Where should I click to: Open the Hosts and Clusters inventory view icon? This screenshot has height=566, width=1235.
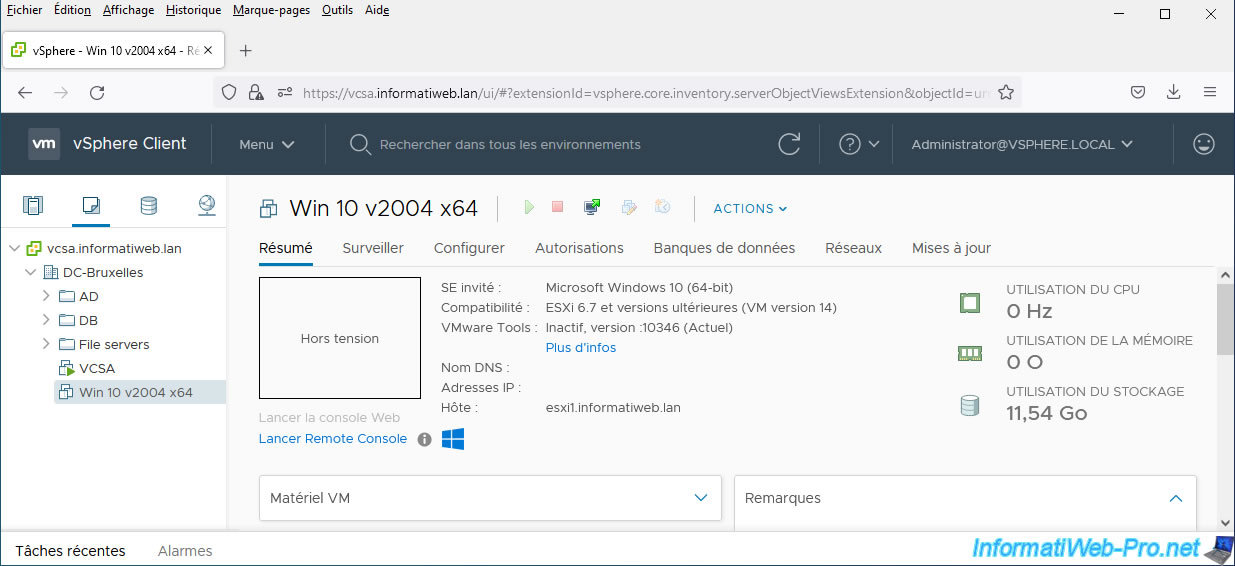[x=33, y=206]
